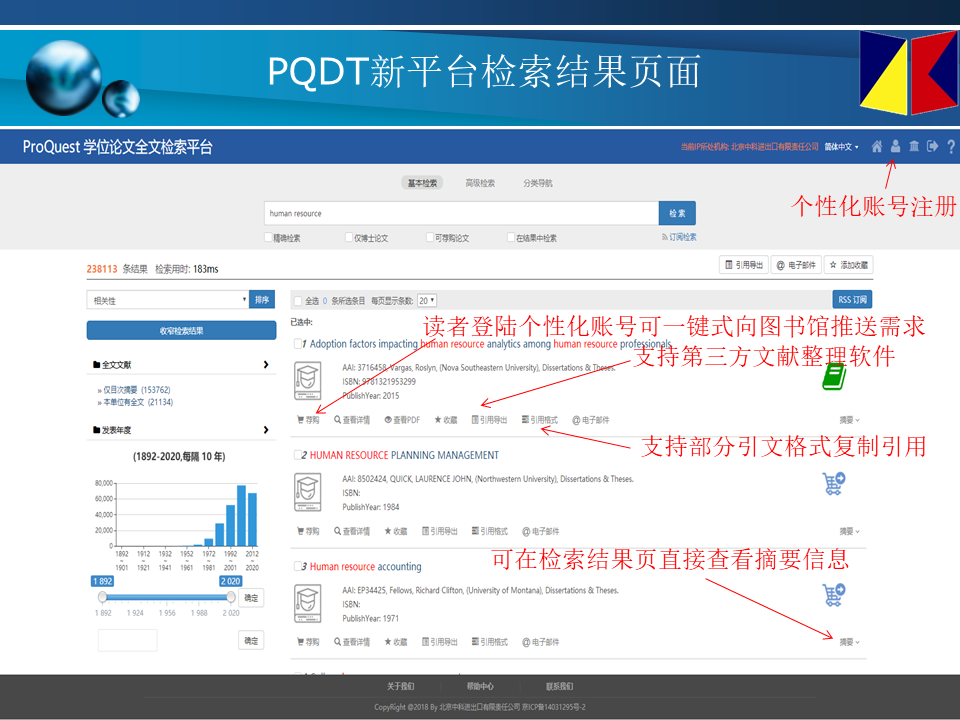Click the RSS 订阅 button

[x=852, y=299]
